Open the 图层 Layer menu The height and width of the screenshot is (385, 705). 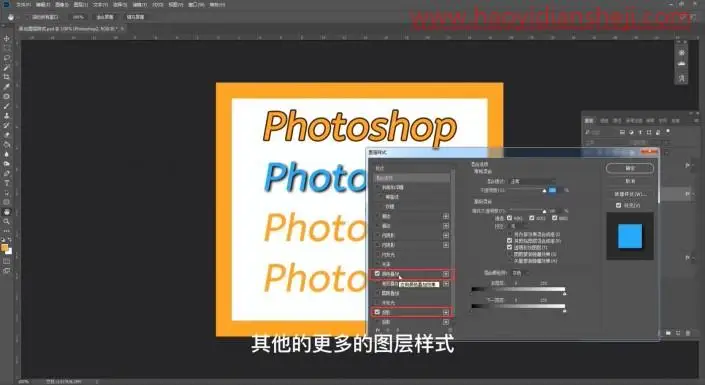tap(80, 4)
